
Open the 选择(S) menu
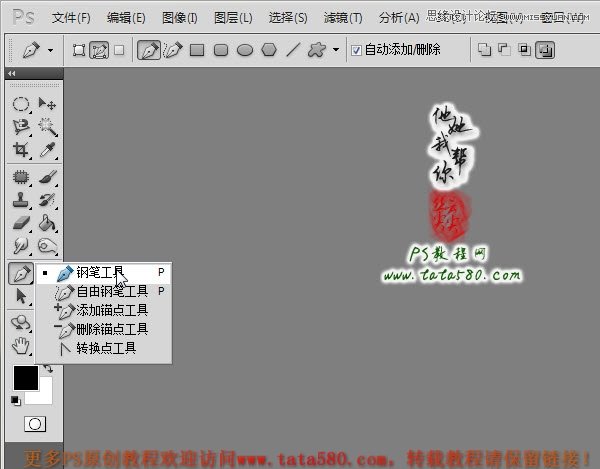[x=288, y=18]
